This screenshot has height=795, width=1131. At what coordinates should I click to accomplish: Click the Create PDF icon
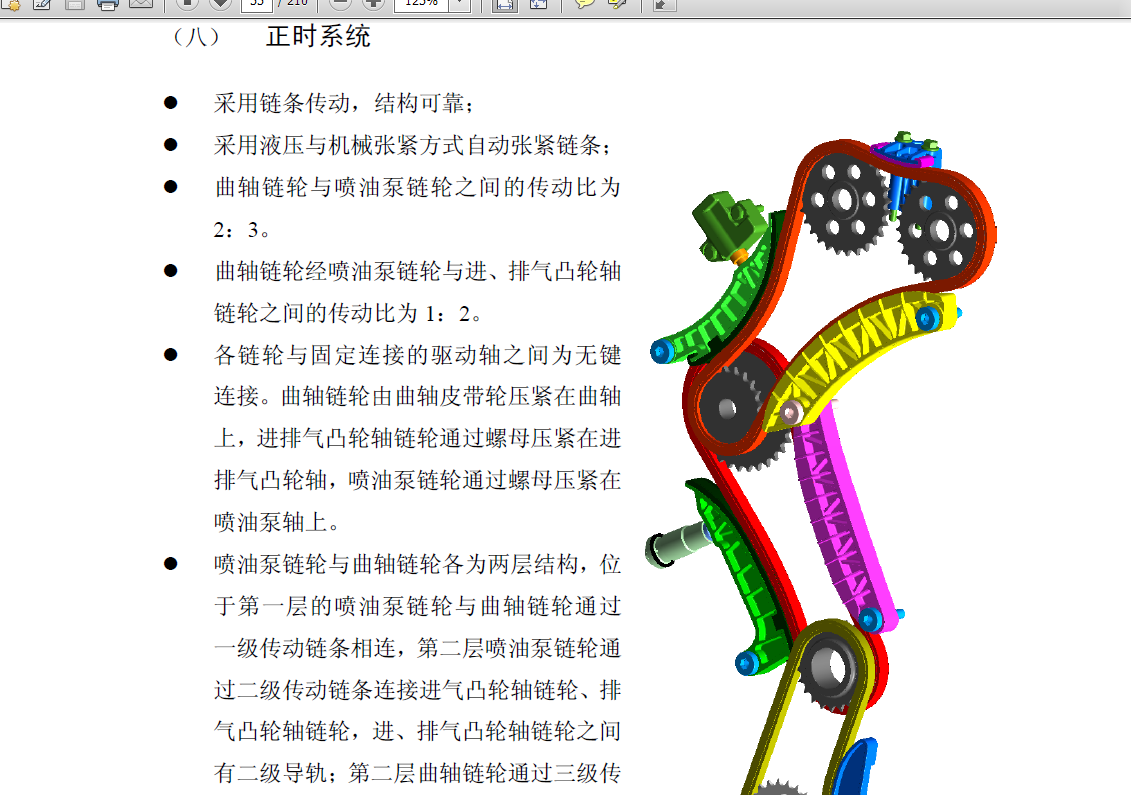[11, 3]
